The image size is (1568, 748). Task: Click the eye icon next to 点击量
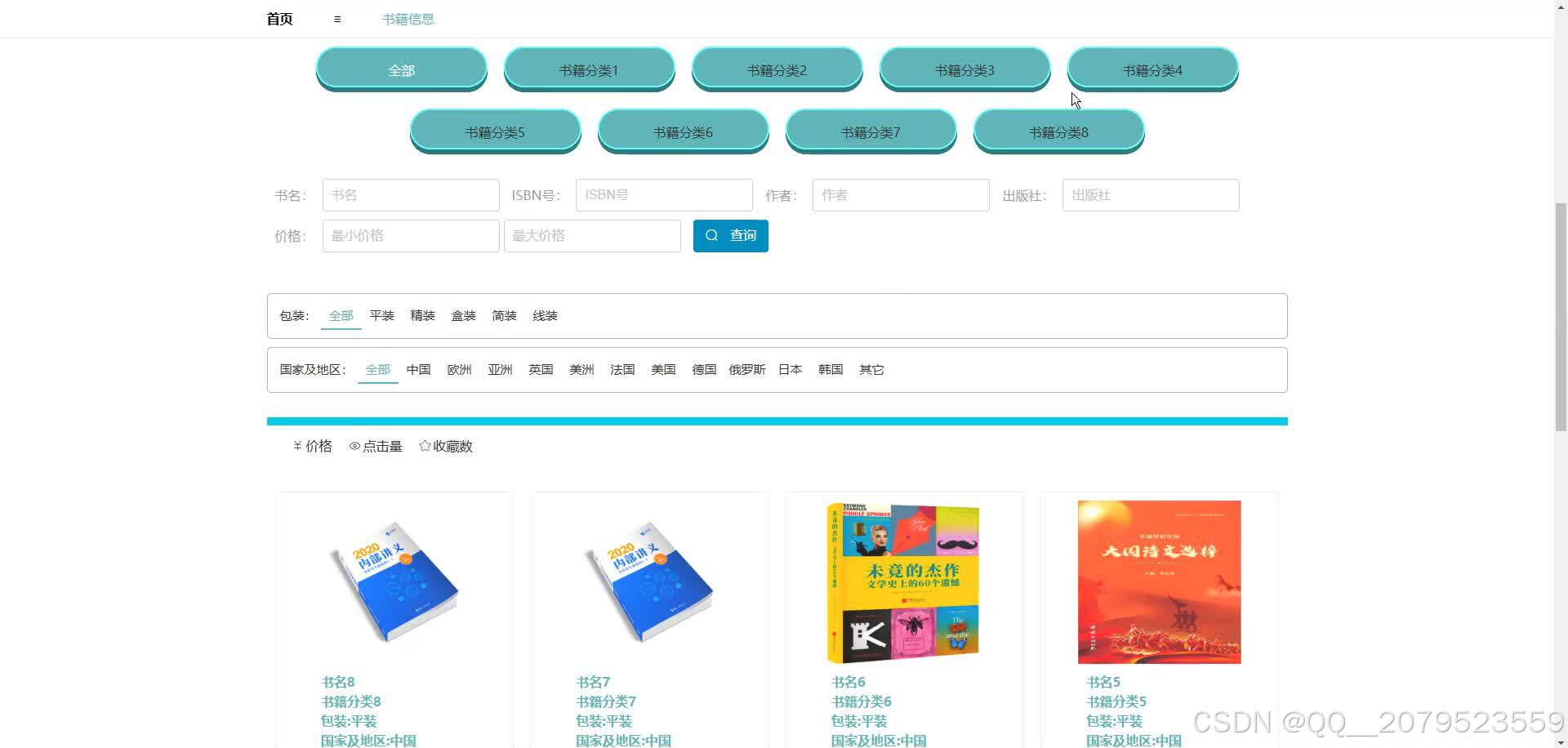point(354,446)
